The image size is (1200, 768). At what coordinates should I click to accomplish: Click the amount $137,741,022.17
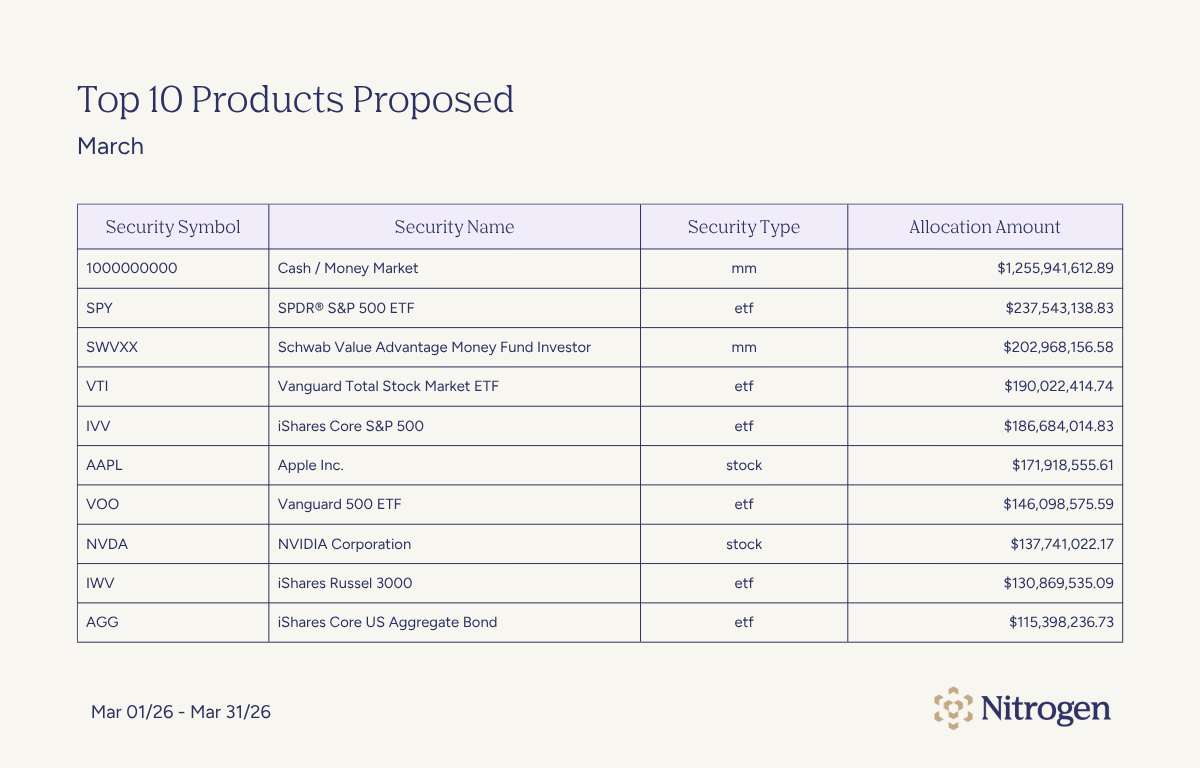click(1062, 544)
